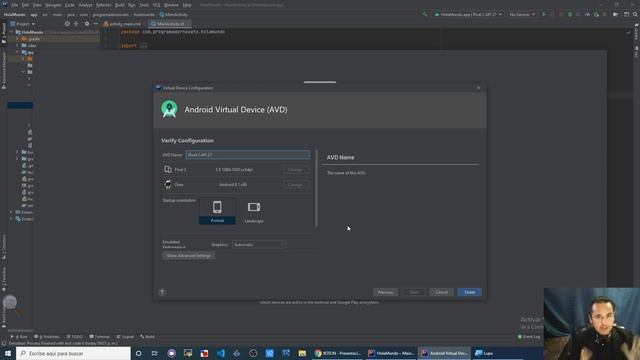The image size is (640, 360).
Task: Open the Graphics Automatic dropdown
Action: 259,244
